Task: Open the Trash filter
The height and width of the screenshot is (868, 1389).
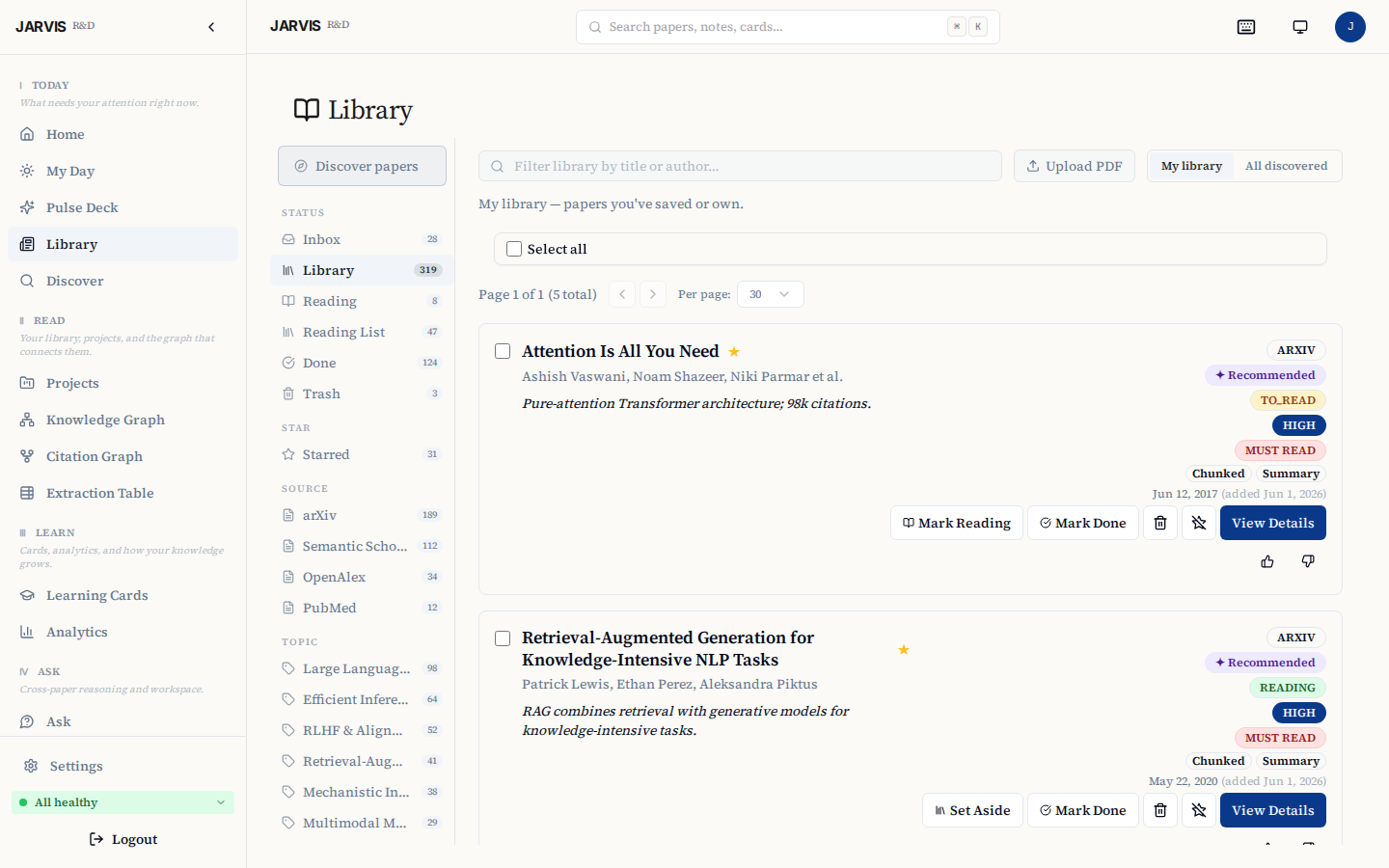Action: (362, 393)
